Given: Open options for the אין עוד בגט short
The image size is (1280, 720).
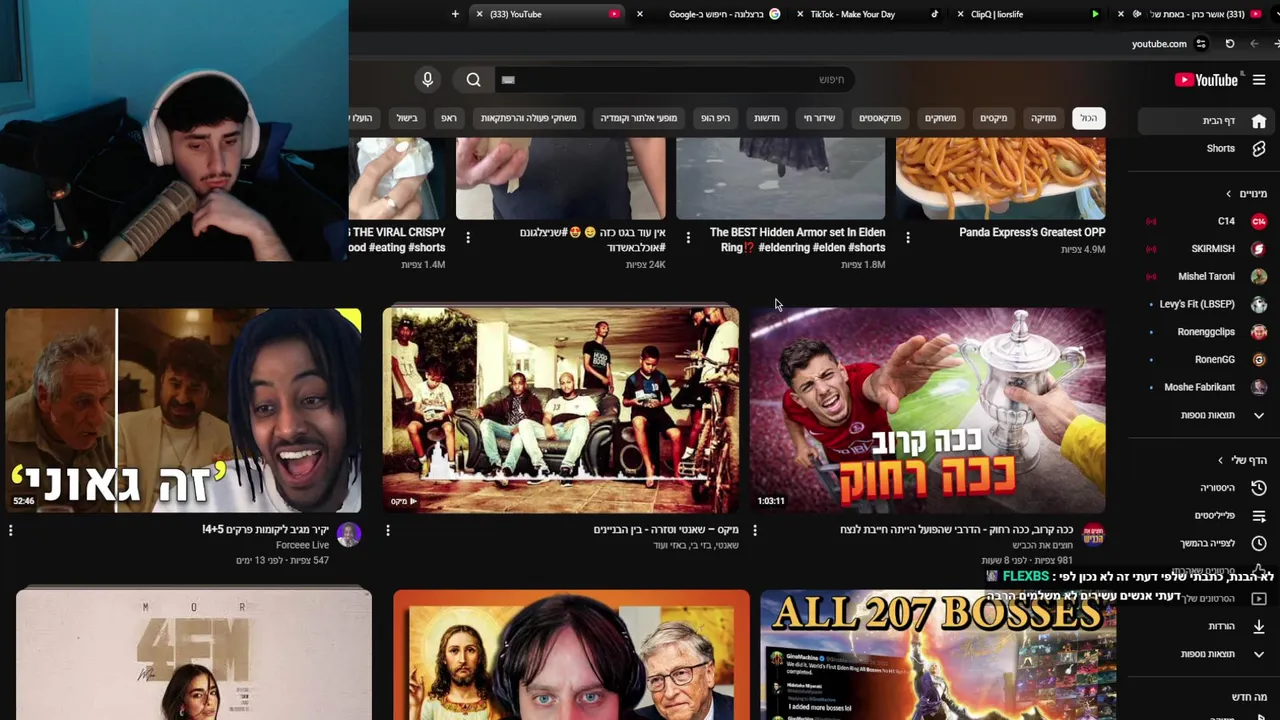Looking at the screenshot, I should pyautogui.click(x=468, y=238).
